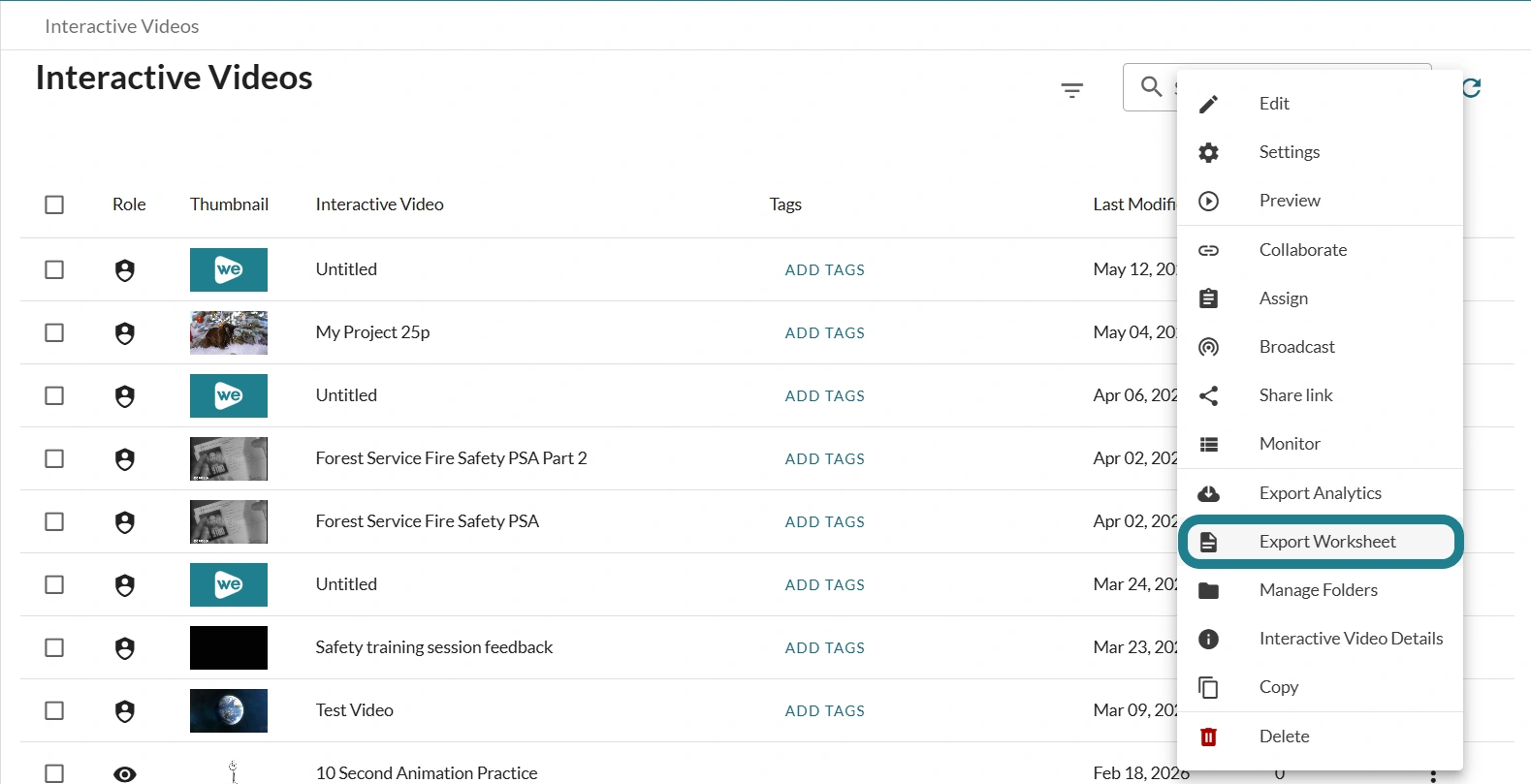Screen dimensions: 1531x784
Task: Check the 10 Second Animation Practice checkbox
Action: [x=54, y=773]
